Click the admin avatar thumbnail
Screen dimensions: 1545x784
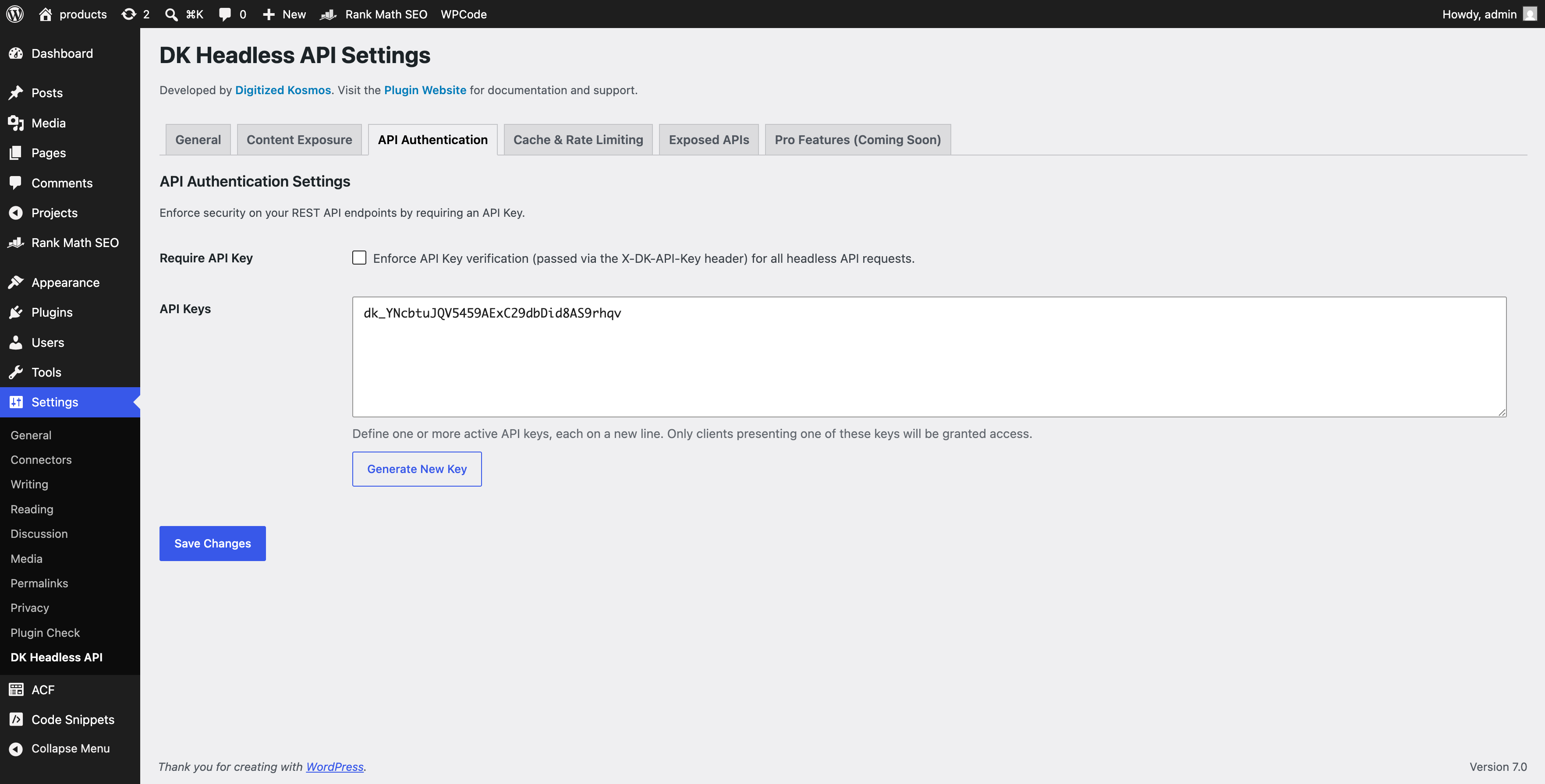click(1530, 14)
